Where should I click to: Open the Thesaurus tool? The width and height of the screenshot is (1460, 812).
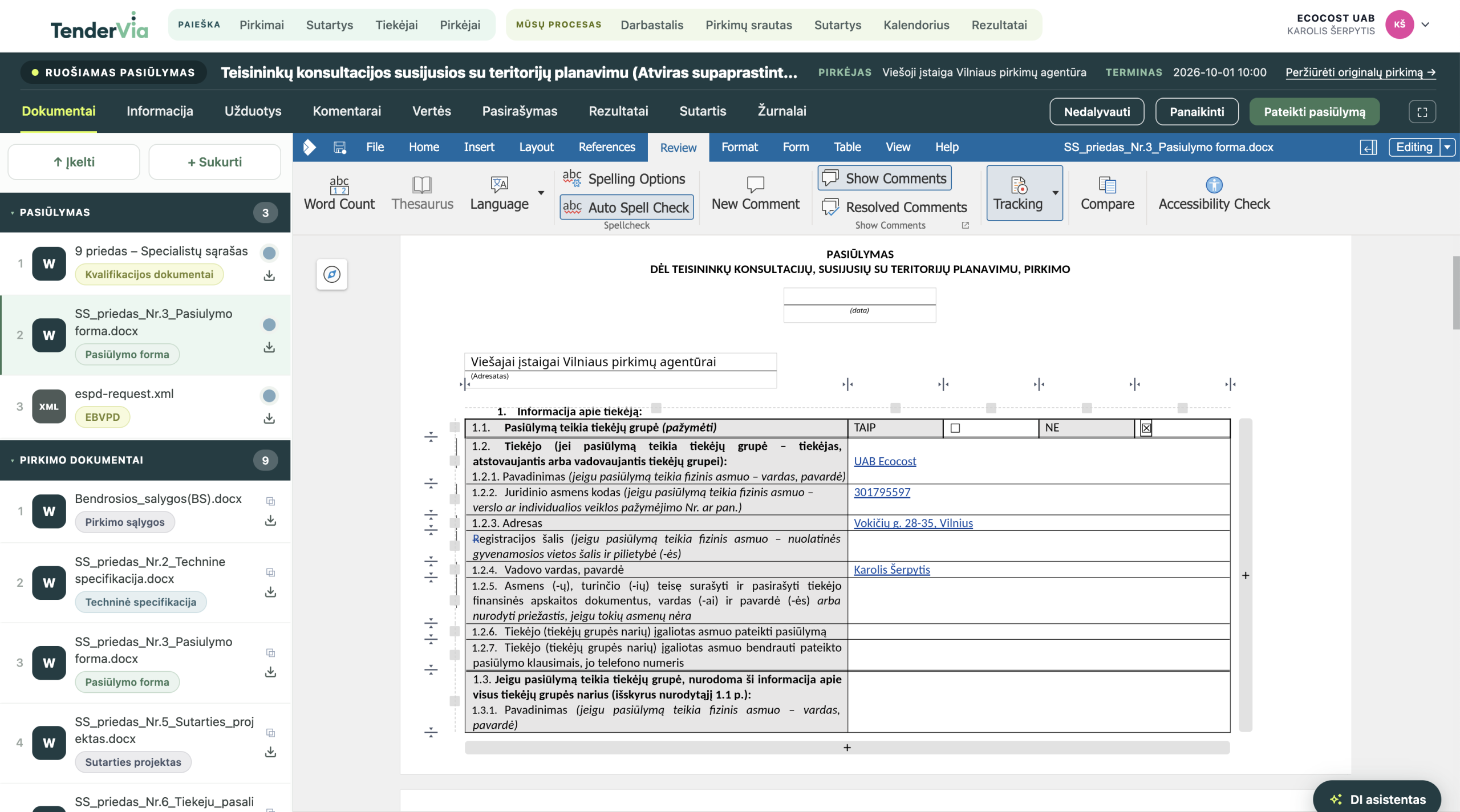(422, 194)
